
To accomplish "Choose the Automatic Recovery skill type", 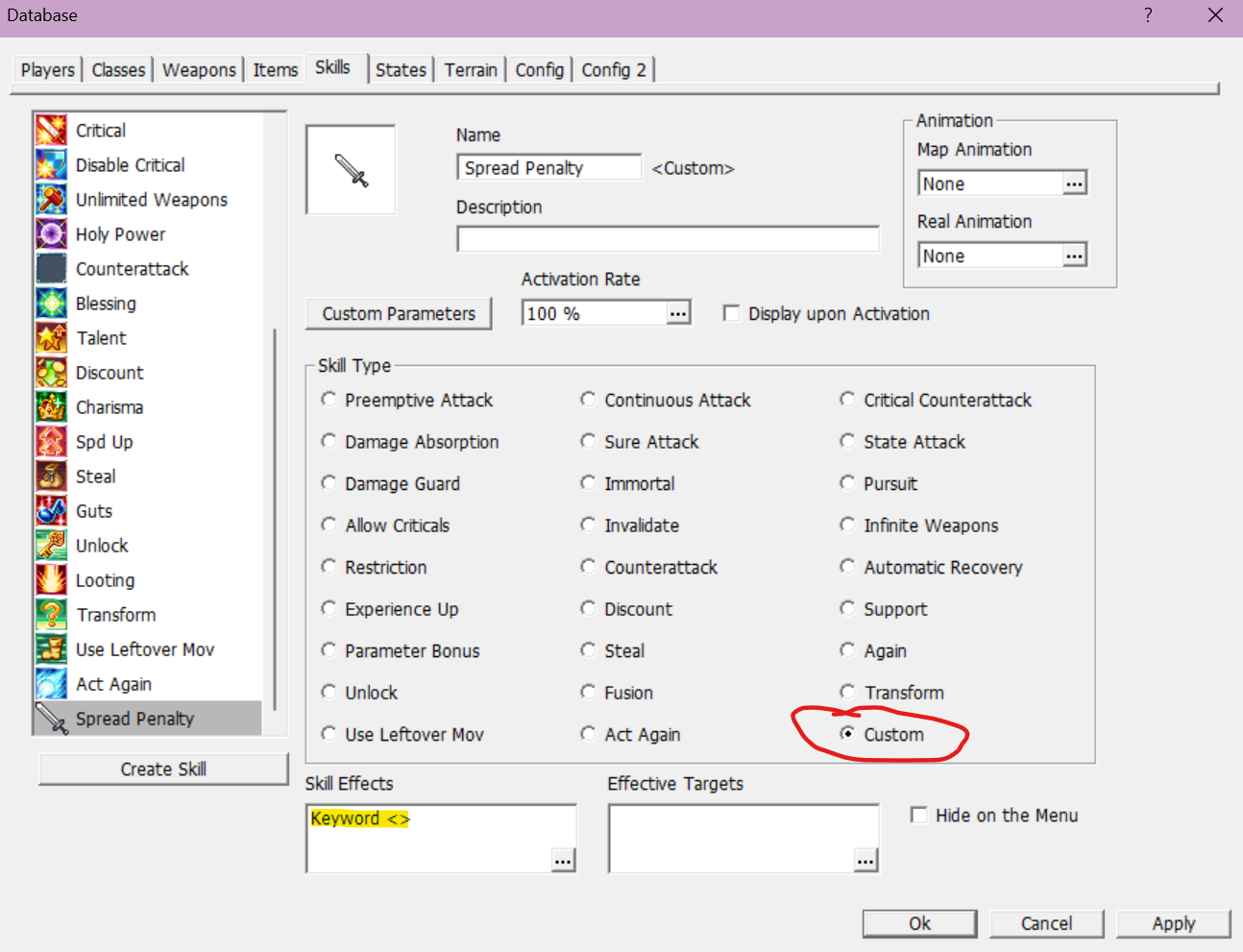I will (847, 567).
